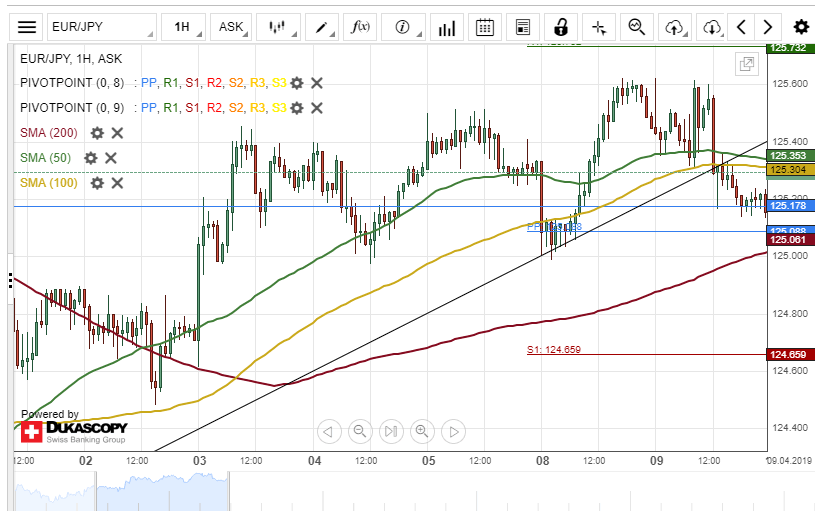
Task: Open the hamburger main menu
Action: tap(27, 27)
